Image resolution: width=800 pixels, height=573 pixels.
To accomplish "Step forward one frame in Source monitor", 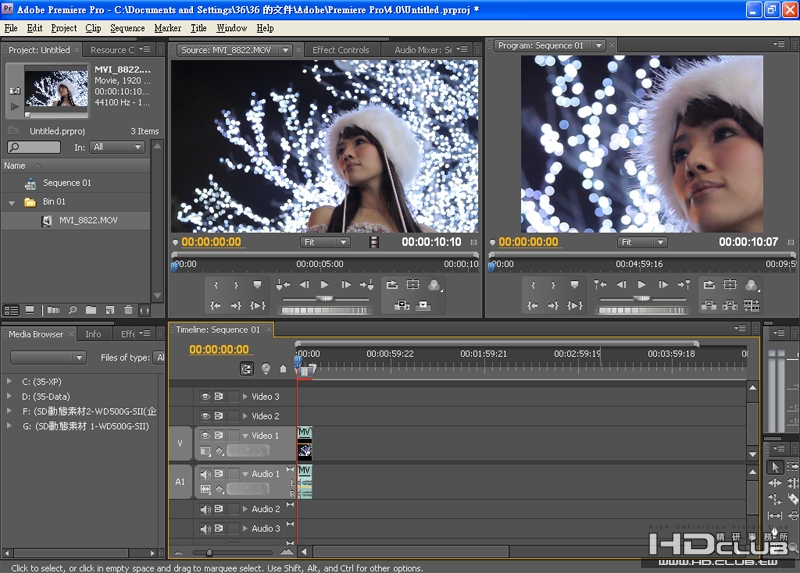I will click(346, 285).
